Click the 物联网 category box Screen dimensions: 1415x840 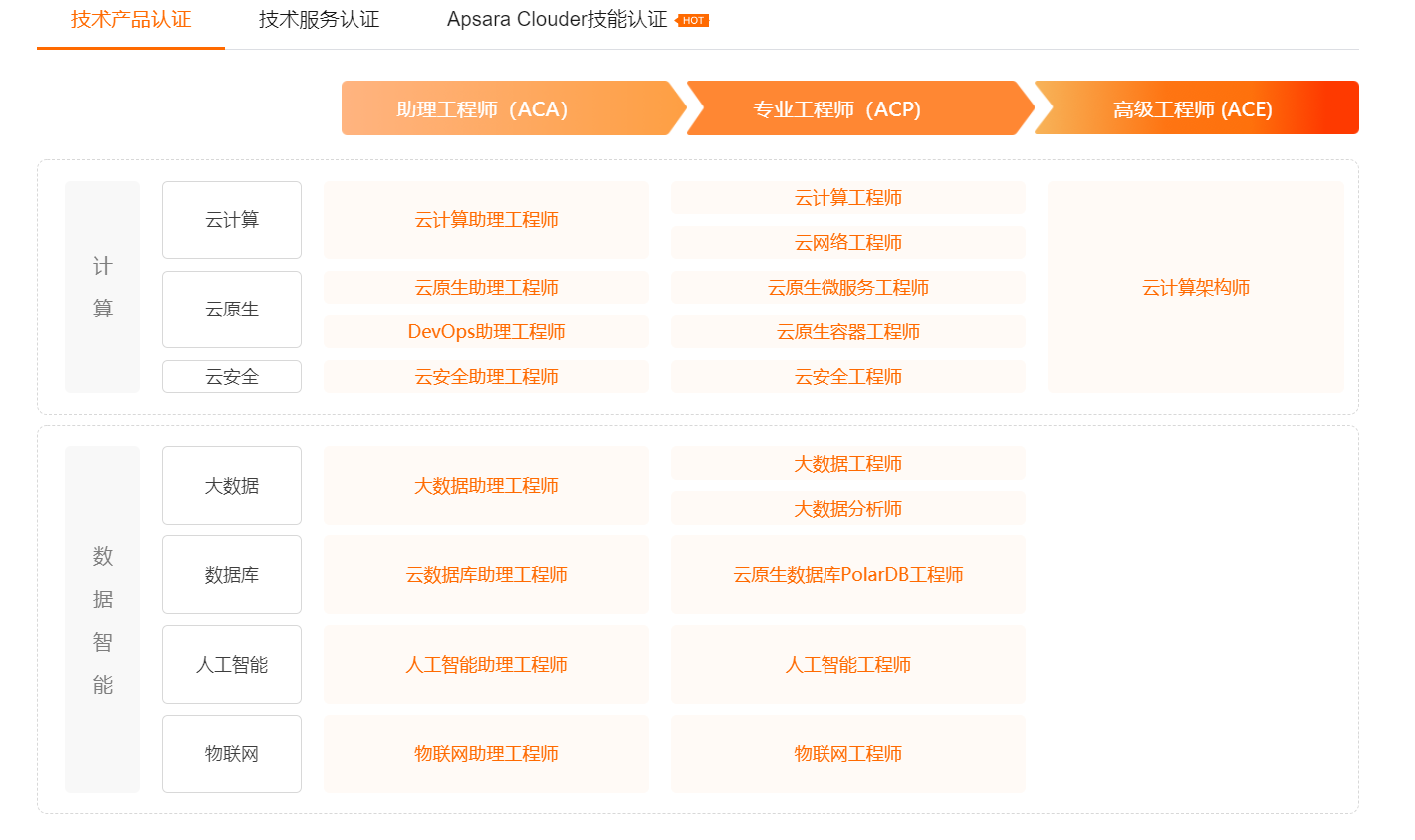tap(232, 754)
